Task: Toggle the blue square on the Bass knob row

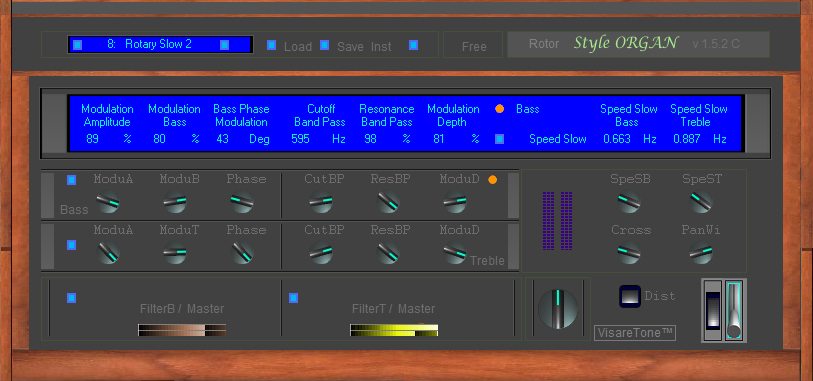Action: [72, 180]
